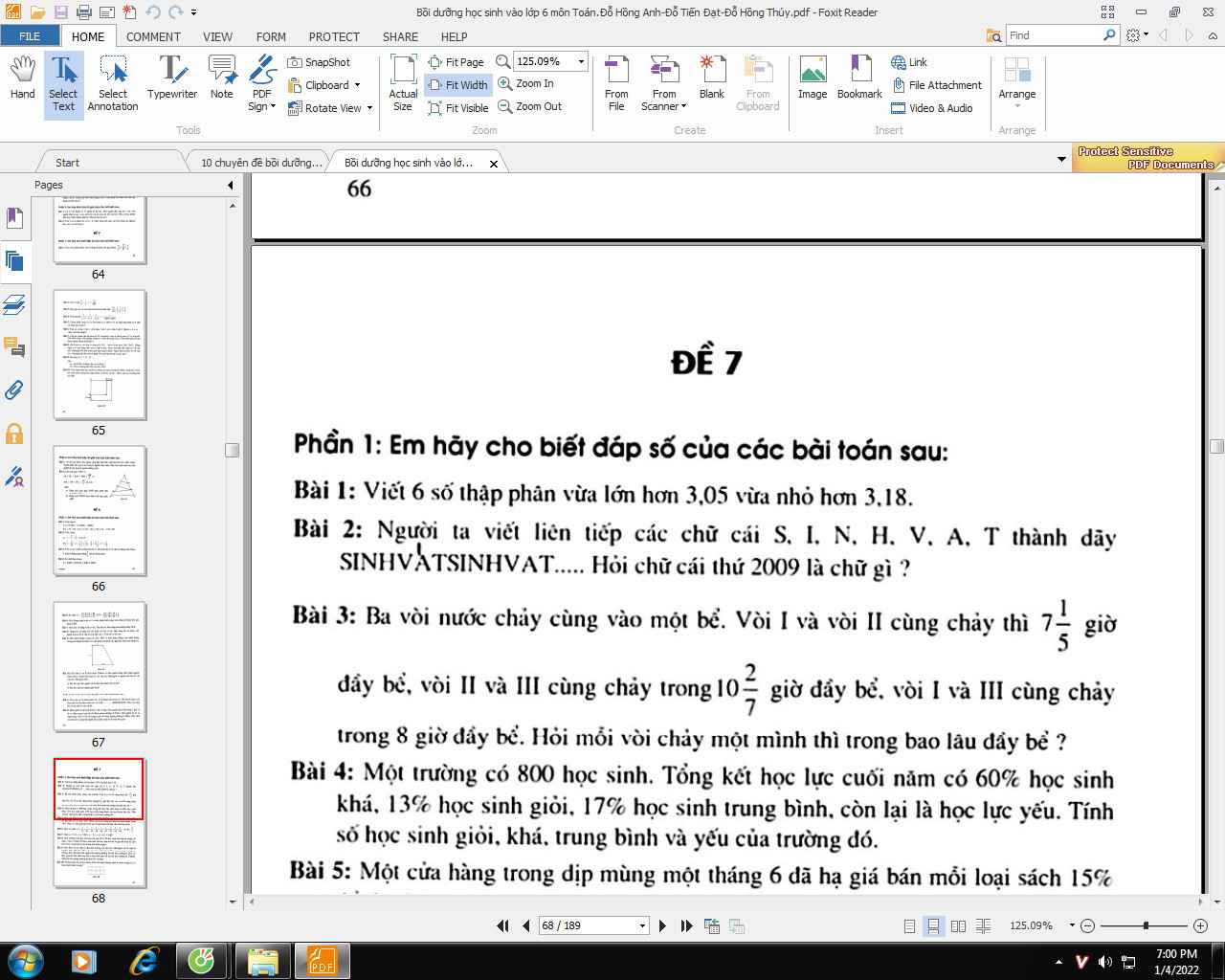Screen dimensions: 1225x980
Task: Open the status bar zoom level dropdown
Action: 1072,925
